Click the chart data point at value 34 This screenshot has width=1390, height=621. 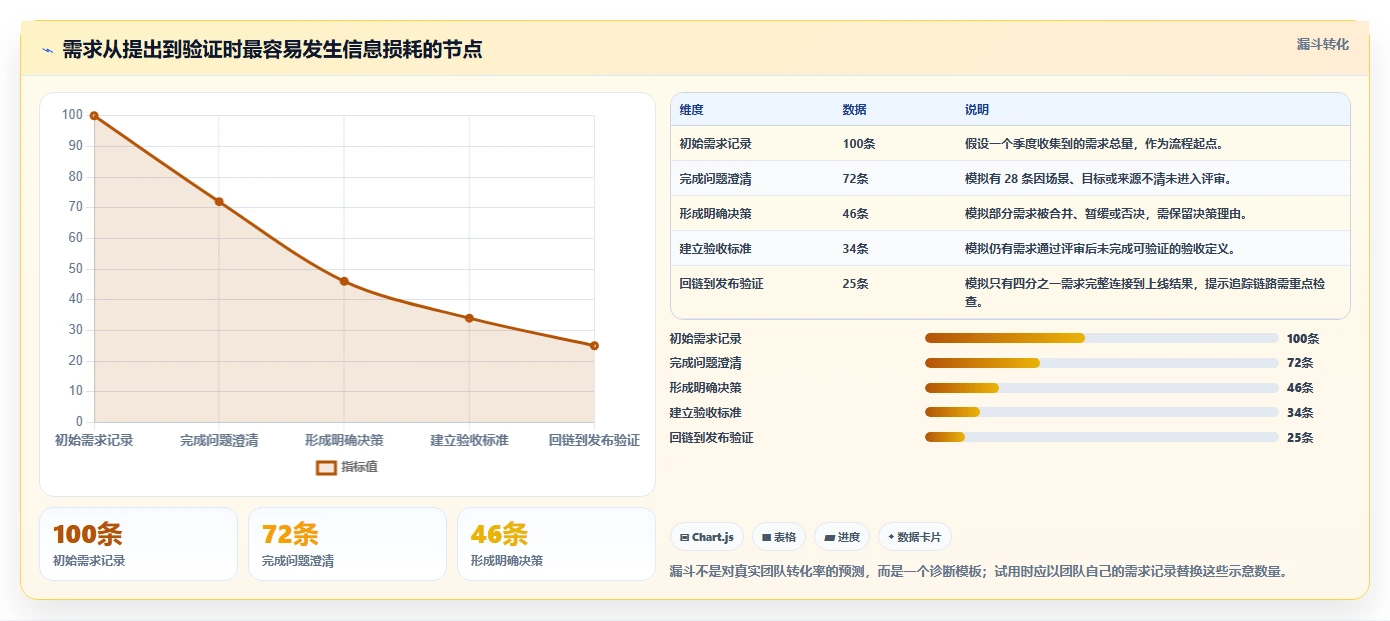(x=469, y=318)
